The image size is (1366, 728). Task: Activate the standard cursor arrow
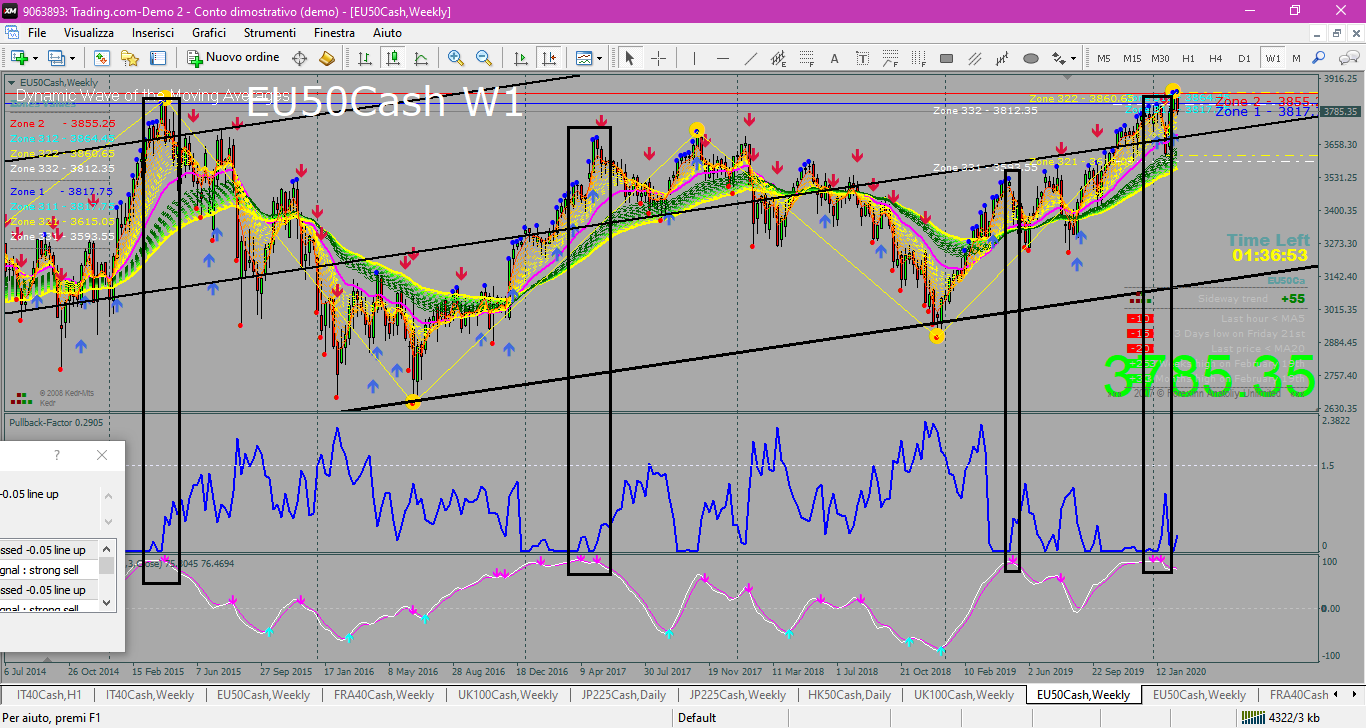[x=629, y=58]
